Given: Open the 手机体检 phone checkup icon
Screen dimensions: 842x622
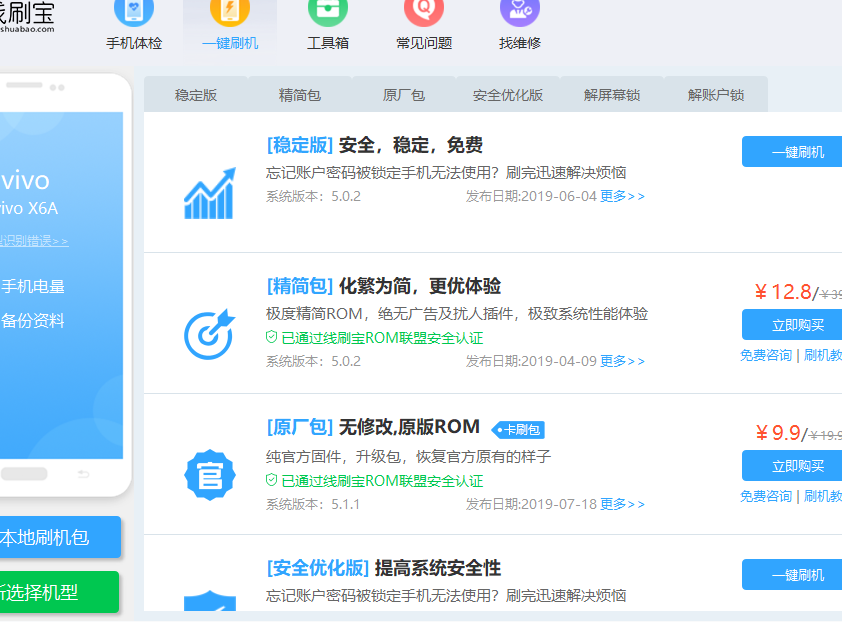Looking at the screenshot, I should click(134, 12).
